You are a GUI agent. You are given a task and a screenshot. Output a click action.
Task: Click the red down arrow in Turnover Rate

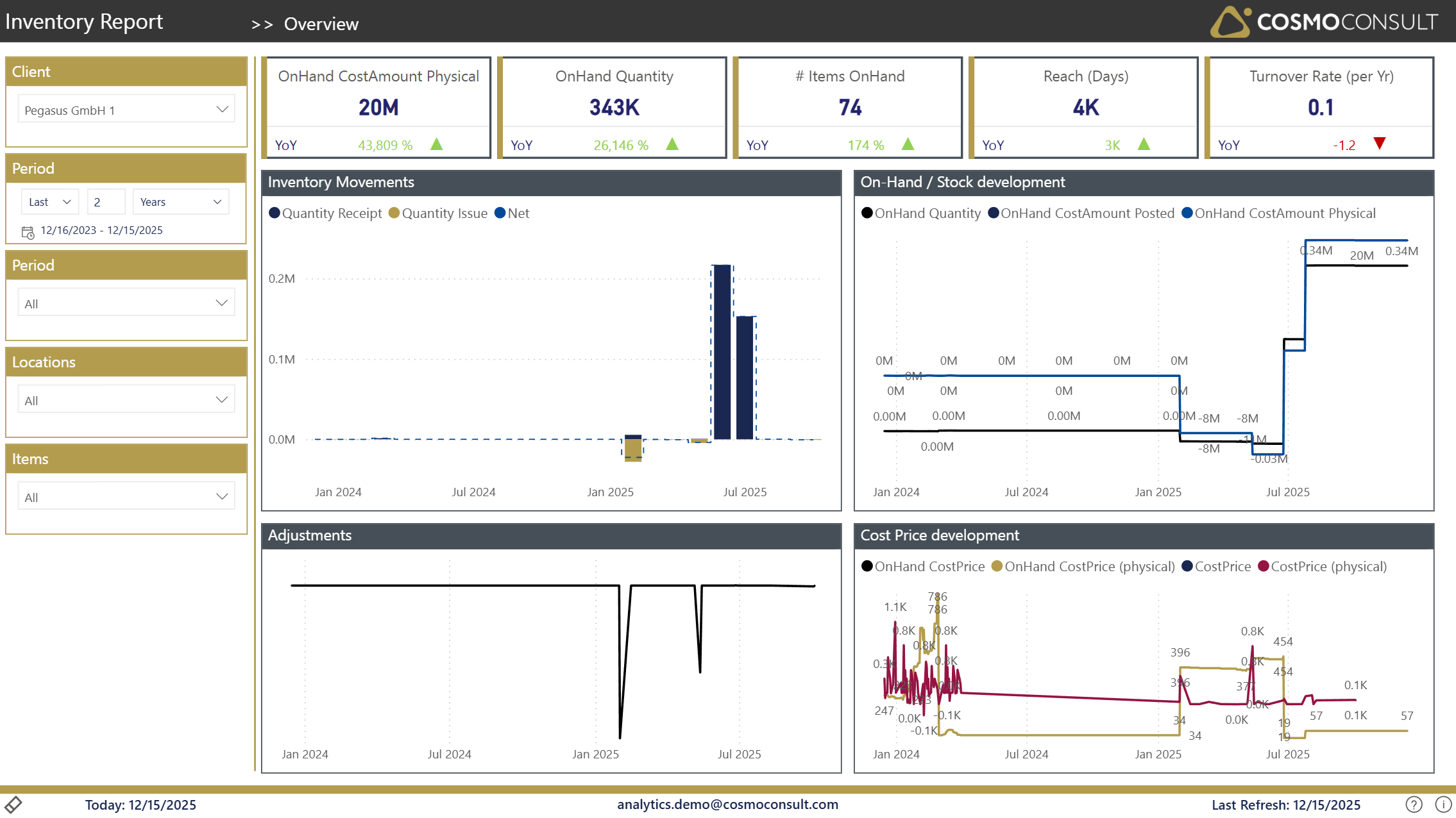1380,144
